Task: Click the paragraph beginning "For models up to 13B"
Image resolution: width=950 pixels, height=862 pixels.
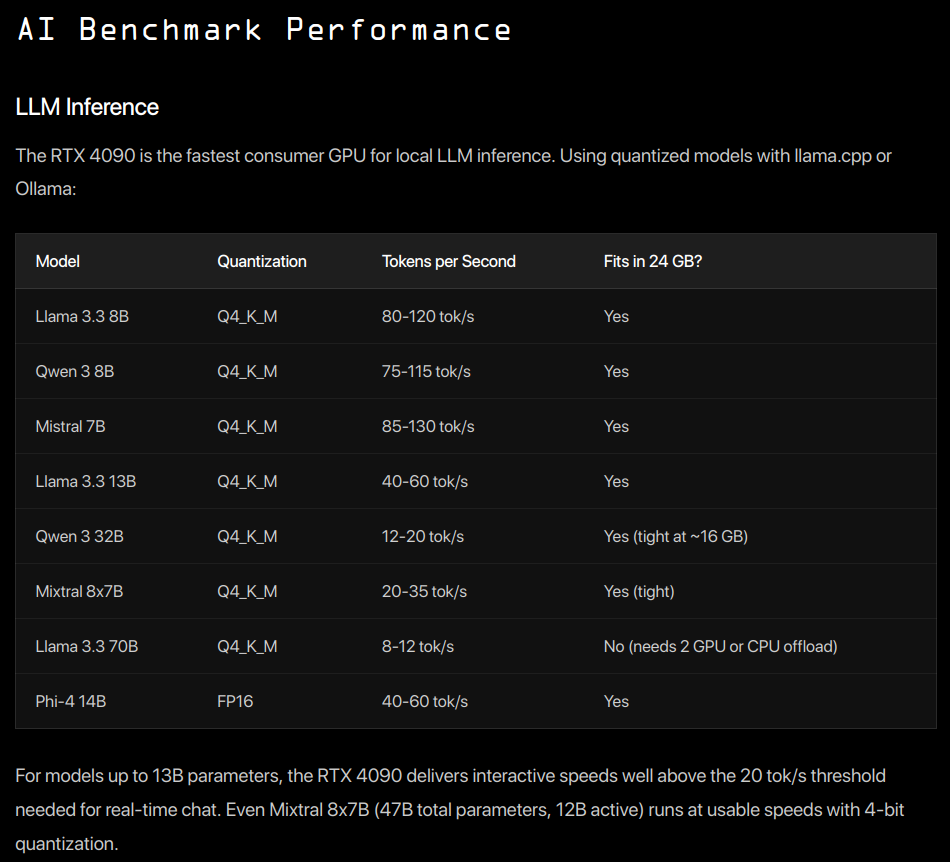Action: pos(450,809)
